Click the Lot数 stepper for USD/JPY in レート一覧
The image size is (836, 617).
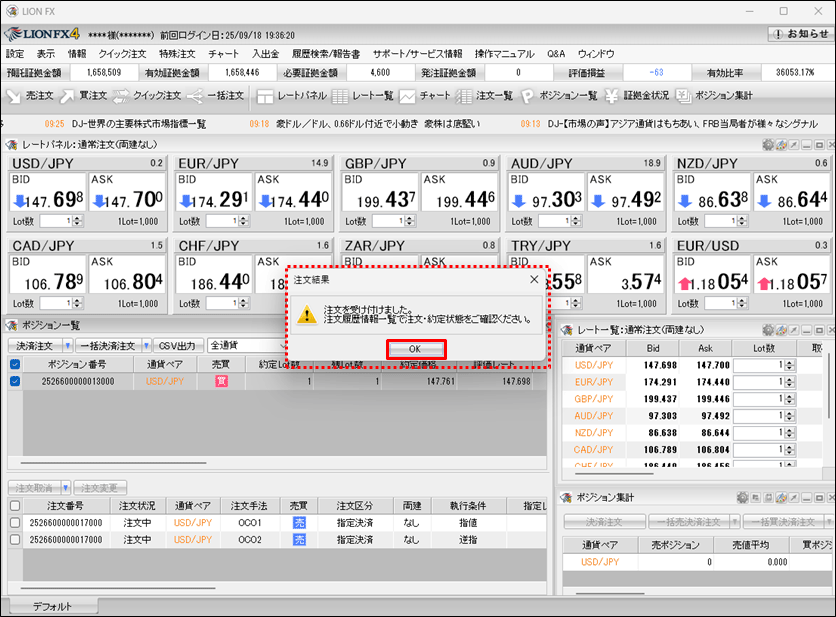click(789, 366)
